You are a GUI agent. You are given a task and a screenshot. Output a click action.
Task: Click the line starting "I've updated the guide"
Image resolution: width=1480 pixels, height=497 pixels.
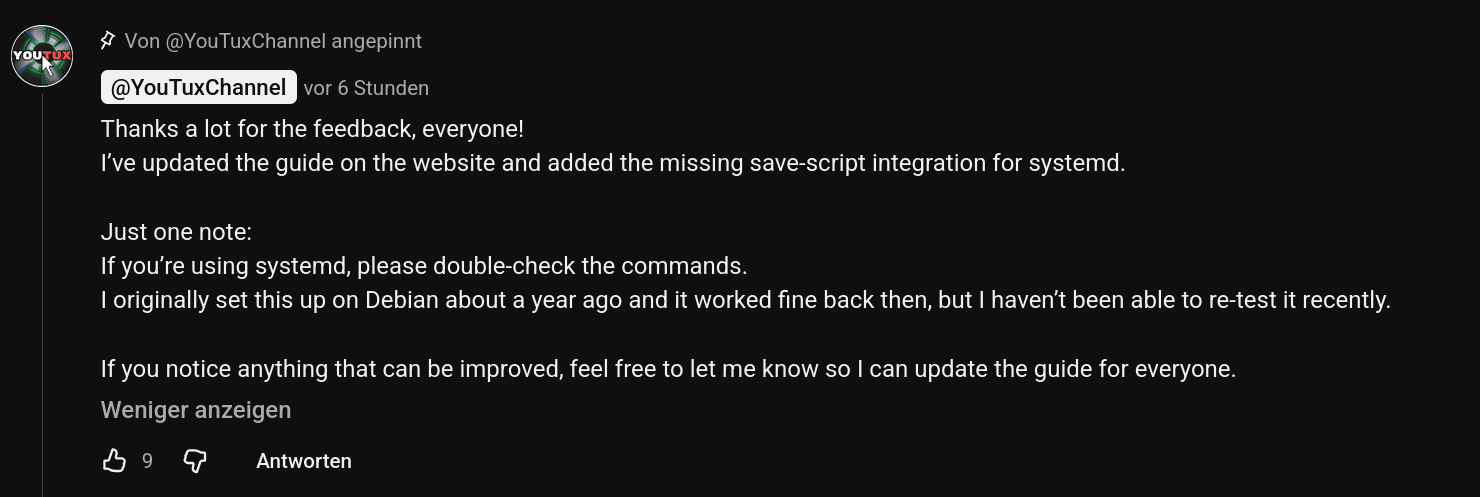pos(612,164)
